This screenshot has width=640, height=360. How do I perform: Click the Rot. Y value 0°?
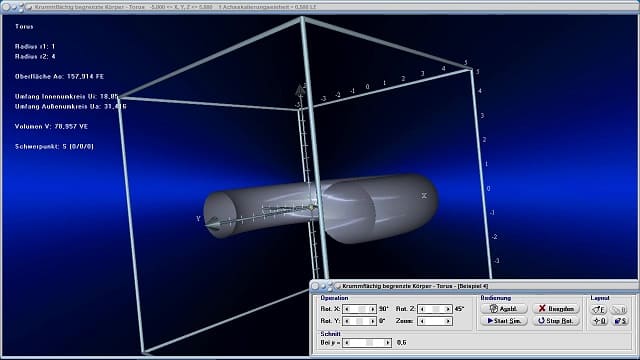pyautogui.click(x=382, y=321)
